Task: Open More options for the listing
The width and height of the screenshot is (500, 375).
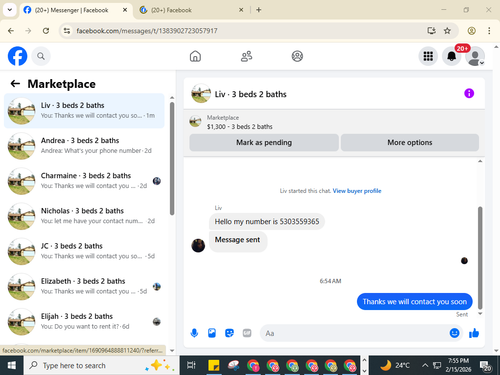Action: point(410,143)
